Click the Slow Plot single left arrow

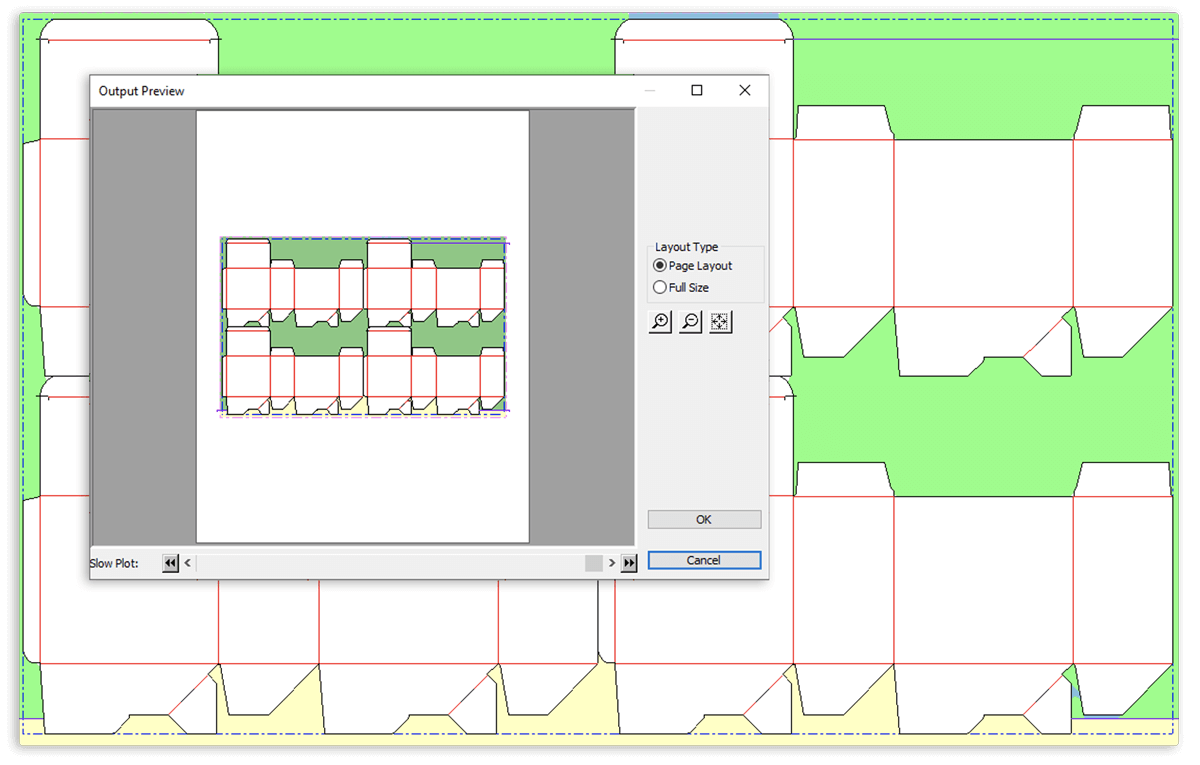coord(188,564)
